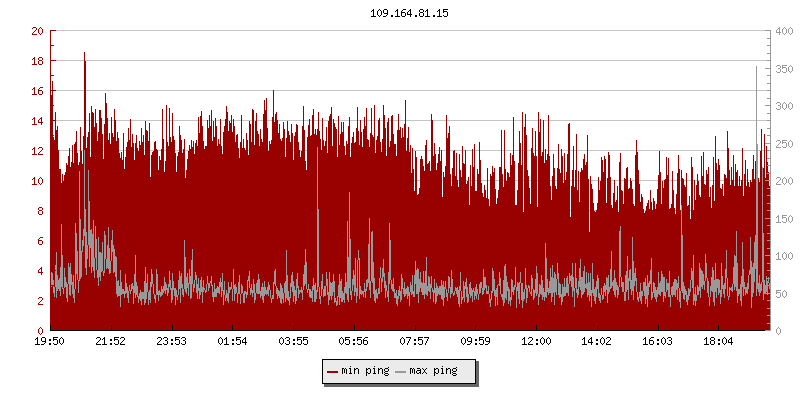The height and width of the screenshot is (400, 800).
Task: Select the "max ping" legend label
Action: pos(434,372)
